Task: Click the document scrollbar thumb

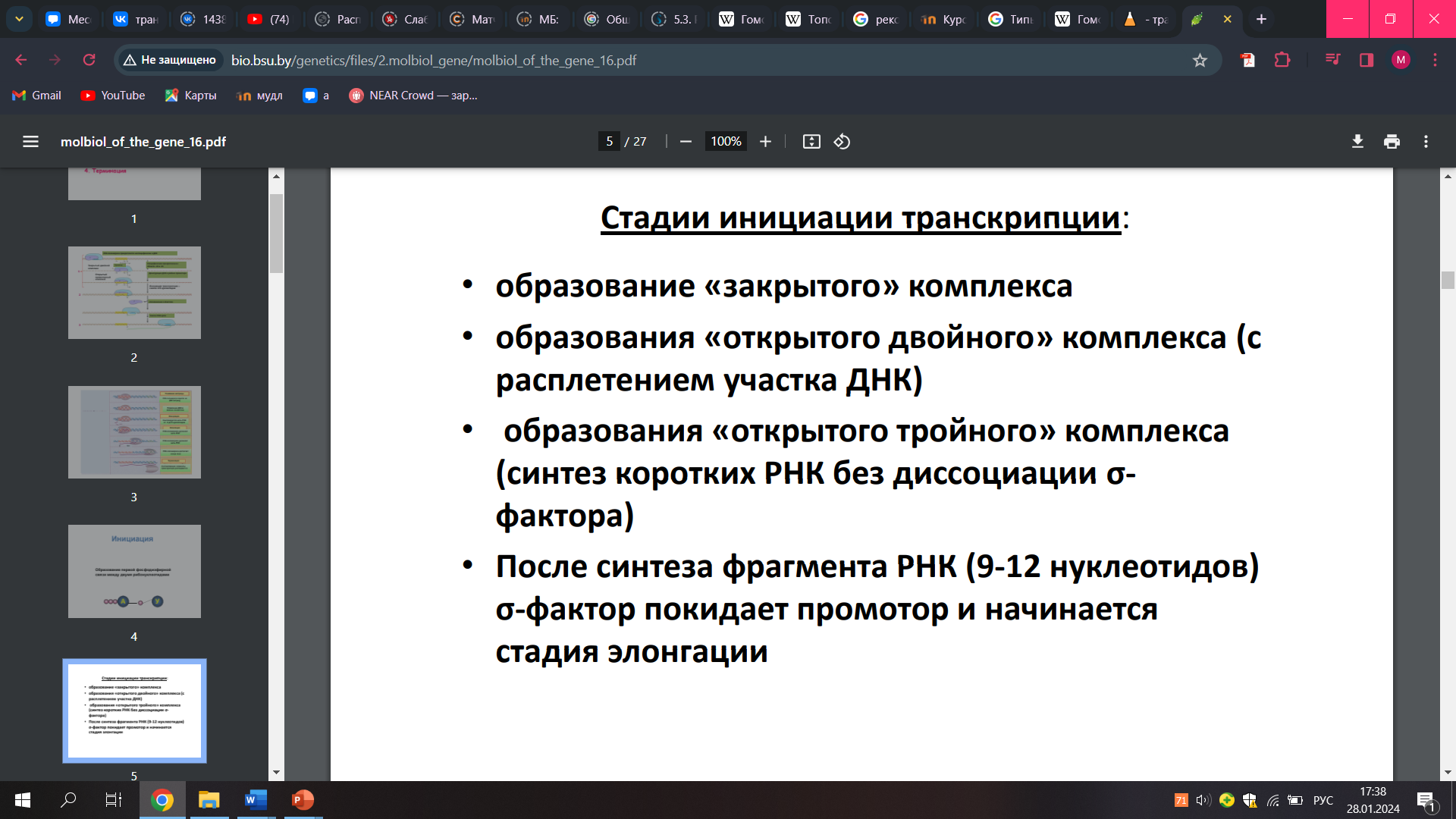Action: (1448, 280)
